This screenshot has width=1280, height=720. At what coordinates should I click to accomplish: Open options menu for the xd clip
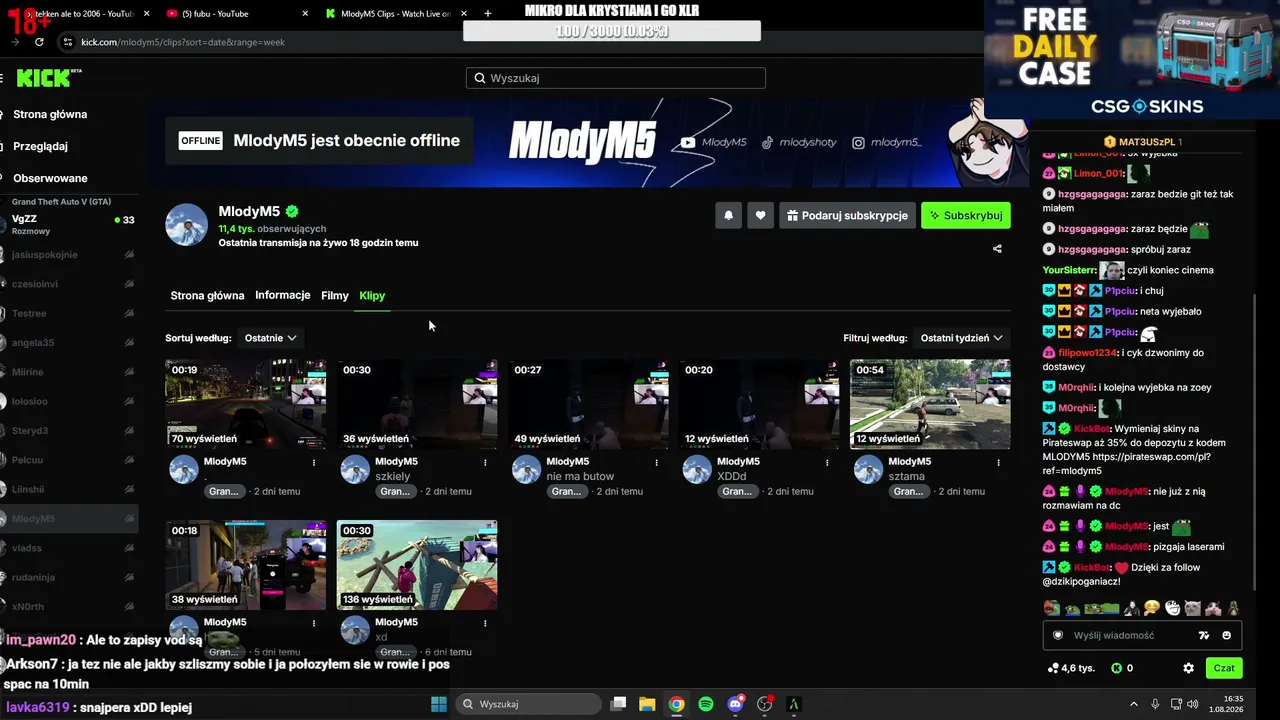click(485, 623)
